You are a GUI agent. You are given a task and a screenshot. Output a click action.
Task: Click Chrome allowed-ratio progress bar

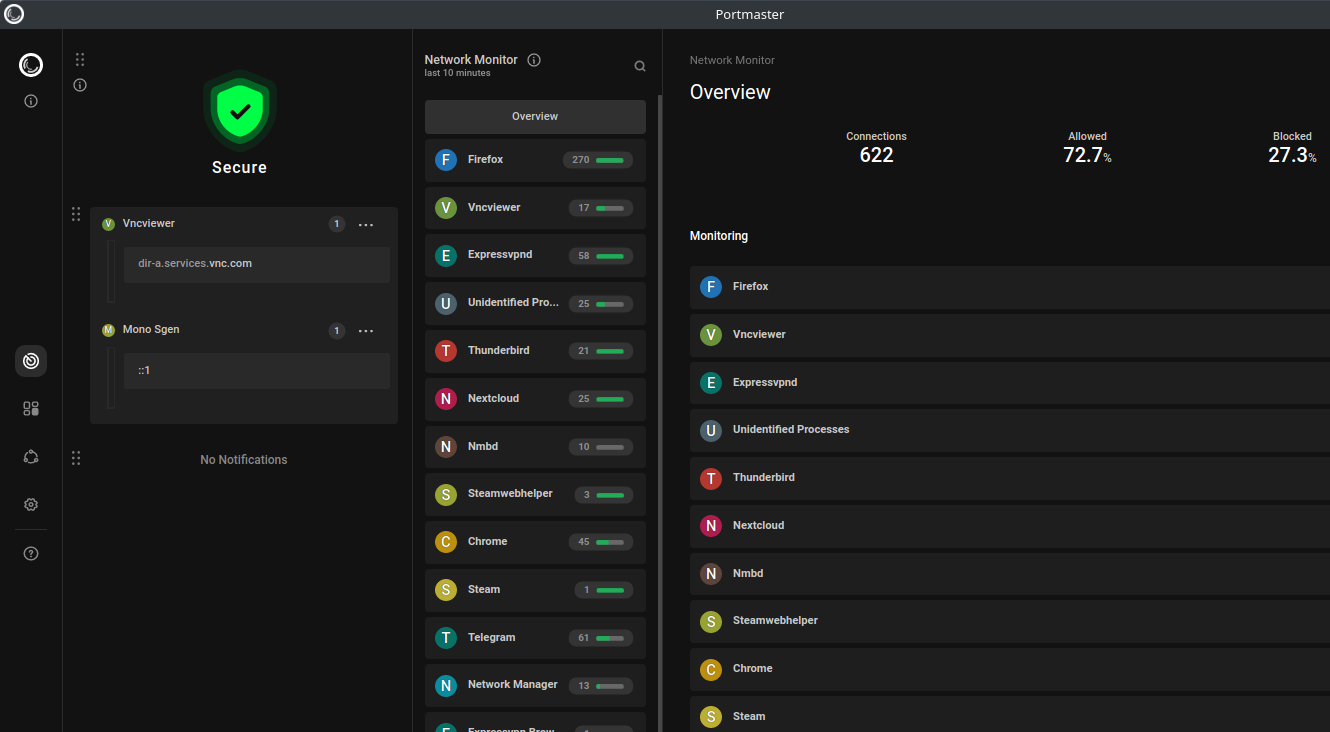[x=610, y=542]
